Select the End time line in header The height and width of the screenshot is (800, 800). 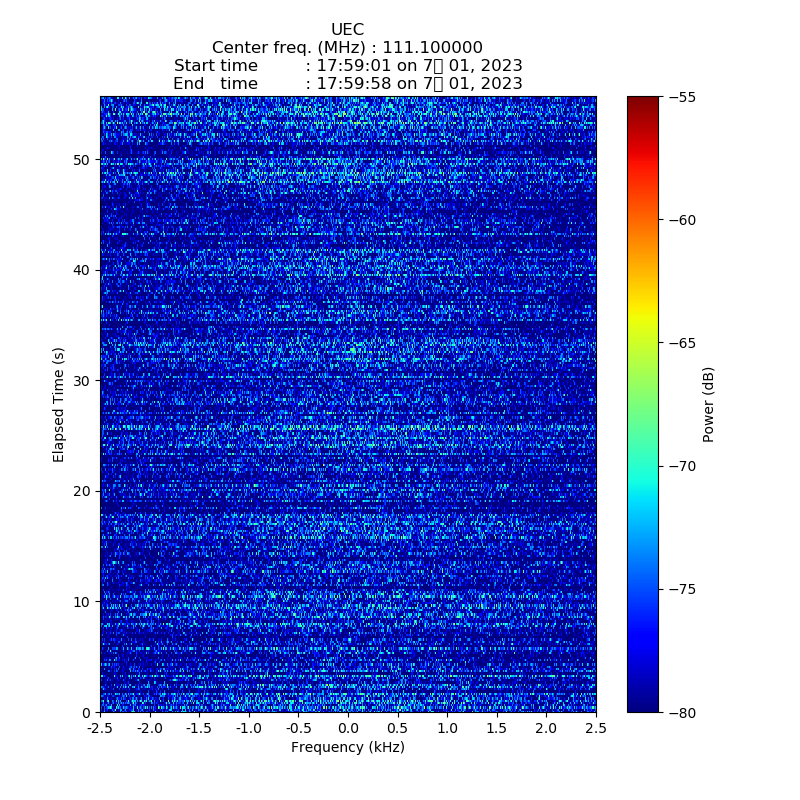pos(347,84)
